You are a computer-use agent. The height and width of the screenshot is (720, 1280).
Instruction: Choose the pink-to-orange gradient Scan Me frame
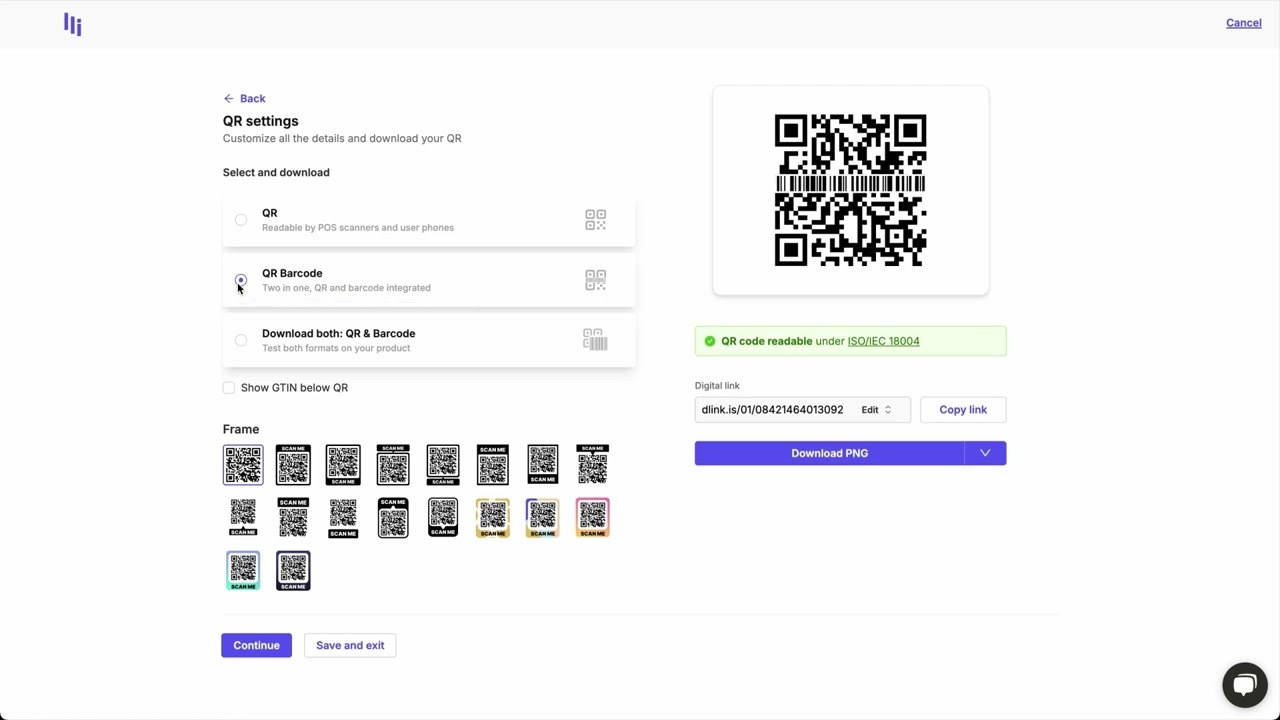coord(593,517)
